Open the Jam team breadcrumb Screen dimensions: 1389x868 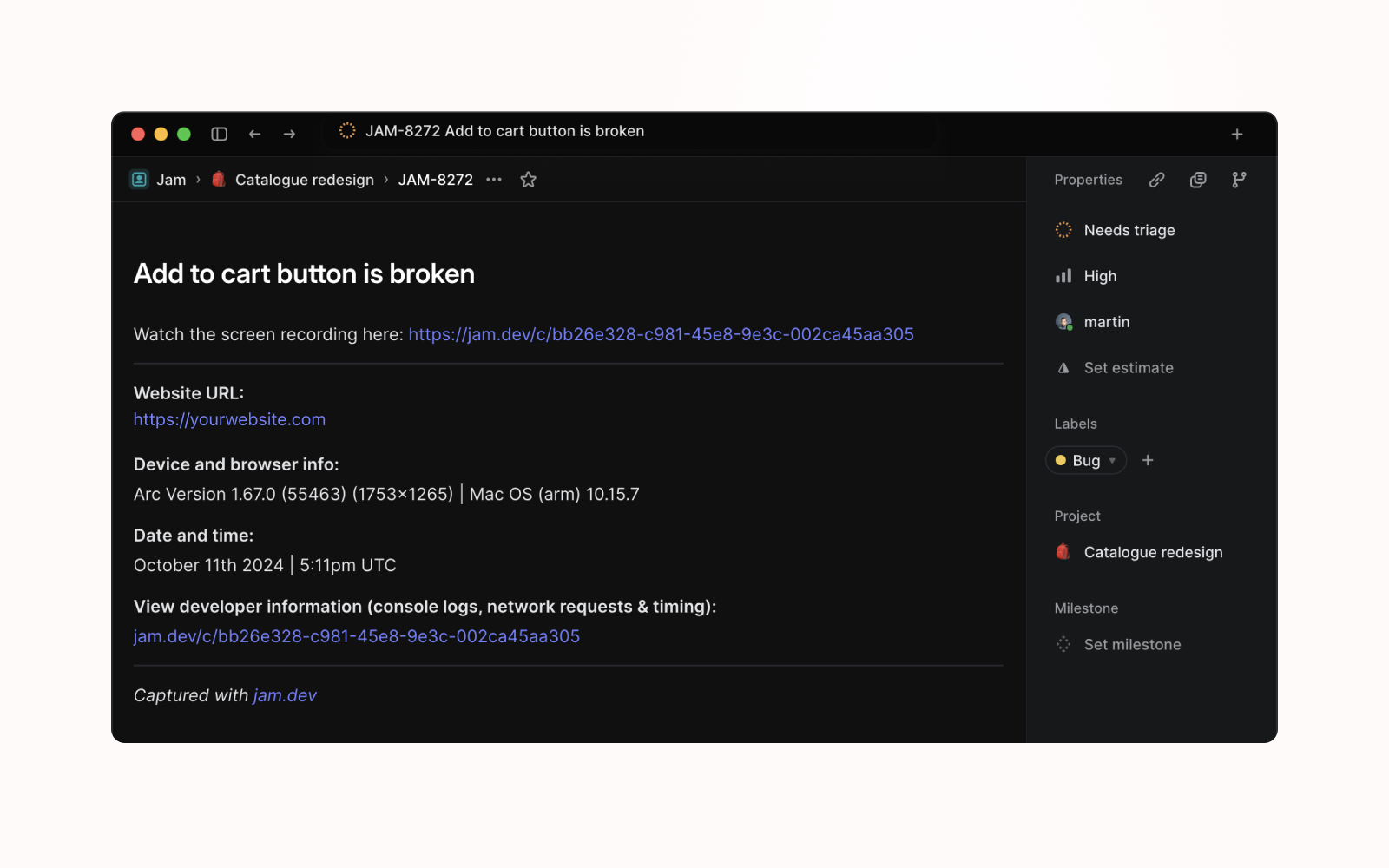coord(171,180)
